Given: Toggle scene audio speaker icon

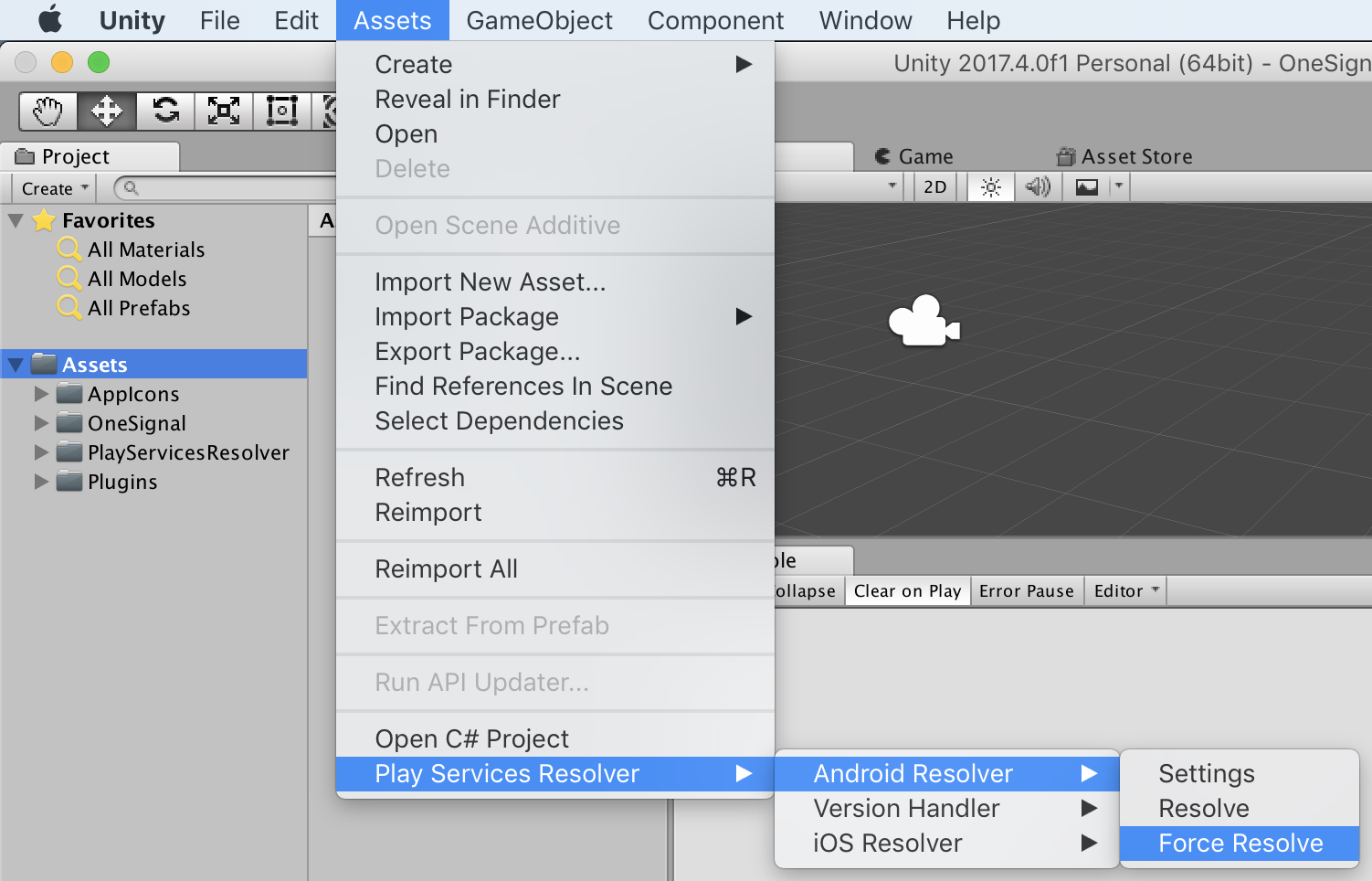Looking at the screenshot, I should coord(1039,187).
